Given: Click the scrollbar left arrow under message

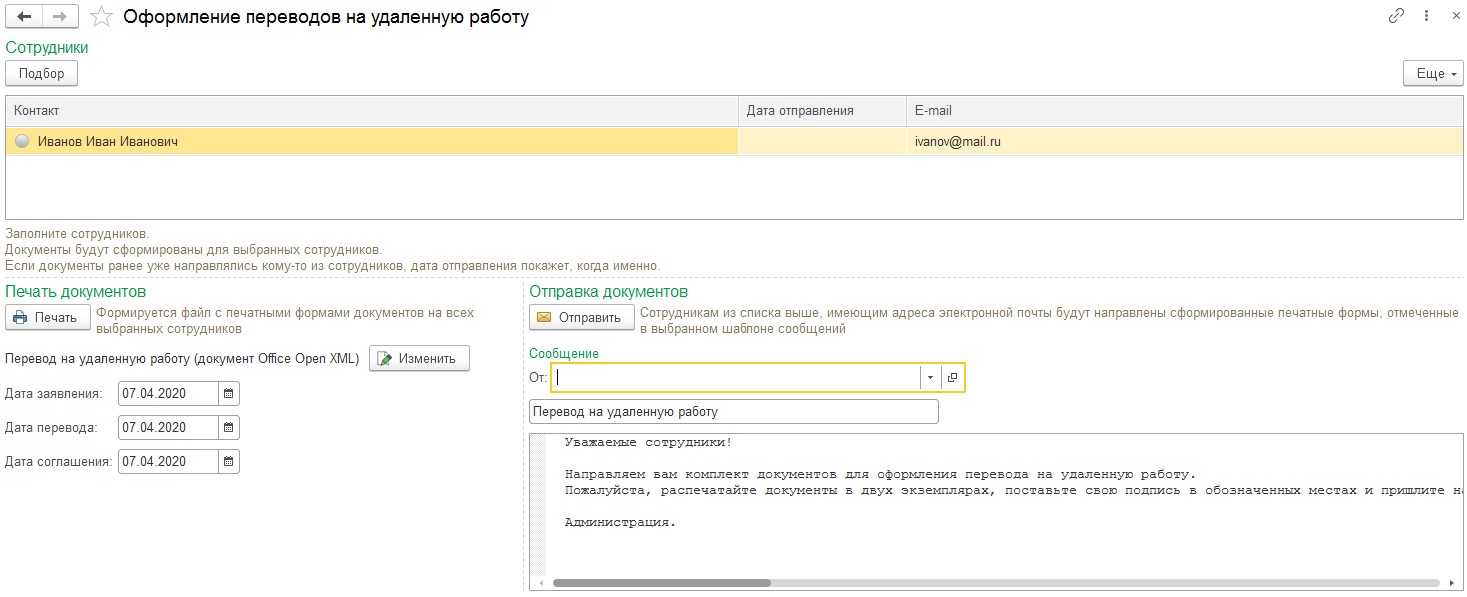Looking at the screenshot, I should click(540, 582).
